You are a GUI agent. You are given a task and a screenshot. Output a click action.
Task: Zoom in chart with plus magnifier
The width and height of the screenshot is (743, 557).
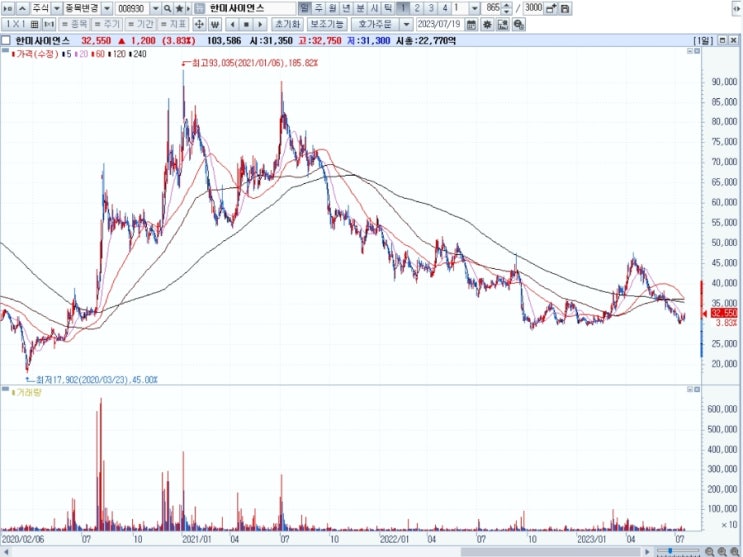coord(722,552)
